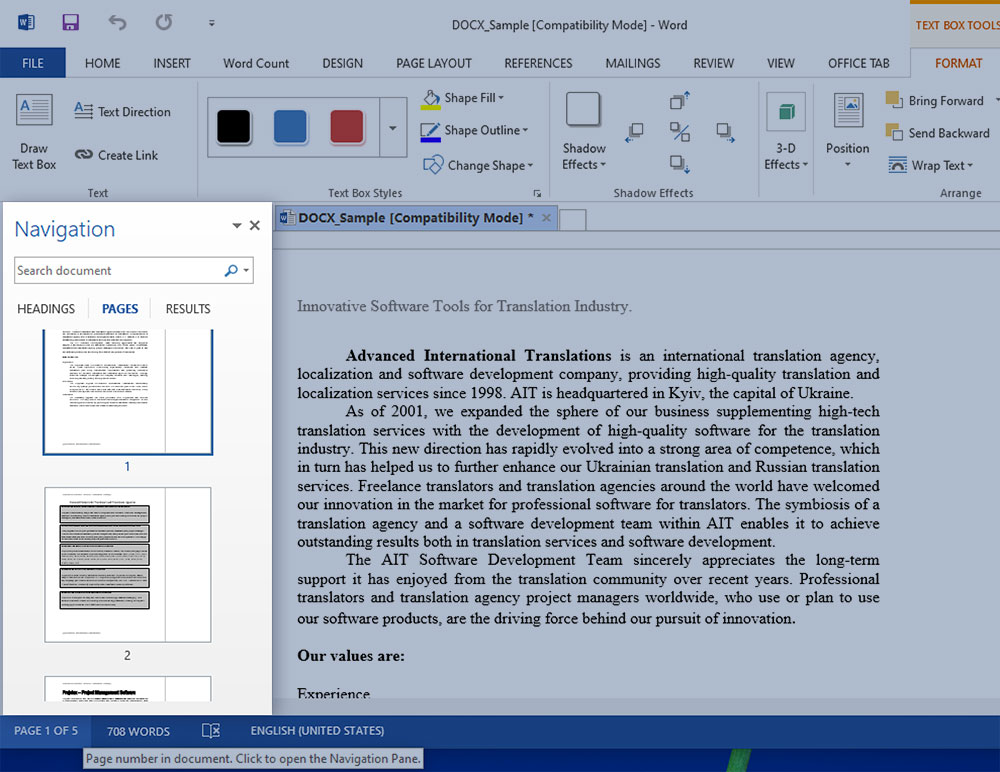1000x772 pixels.
Task: Expand the Text Box Styles gallery
Action: (x=393, y=127)
